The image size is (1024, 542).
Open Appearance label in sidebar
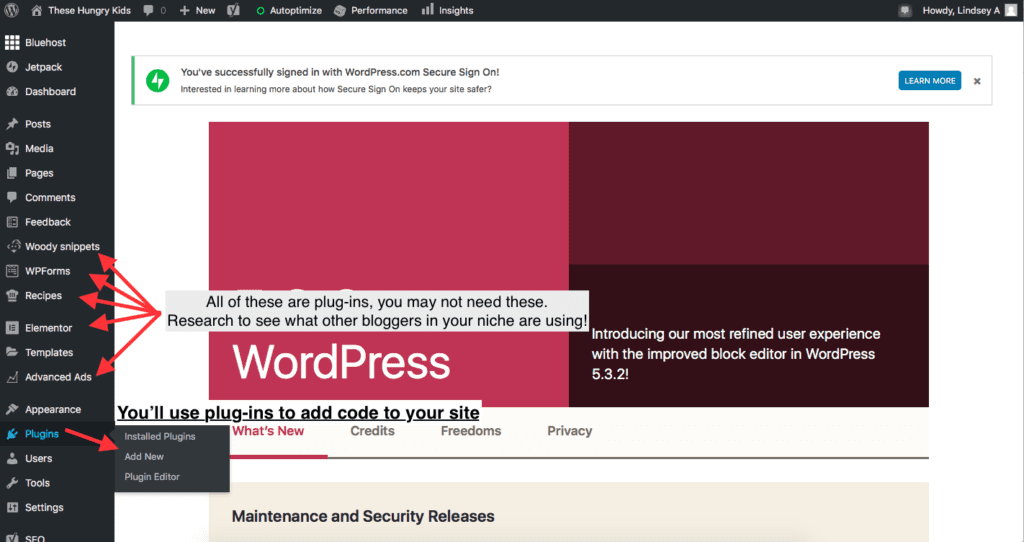point(53,409)
